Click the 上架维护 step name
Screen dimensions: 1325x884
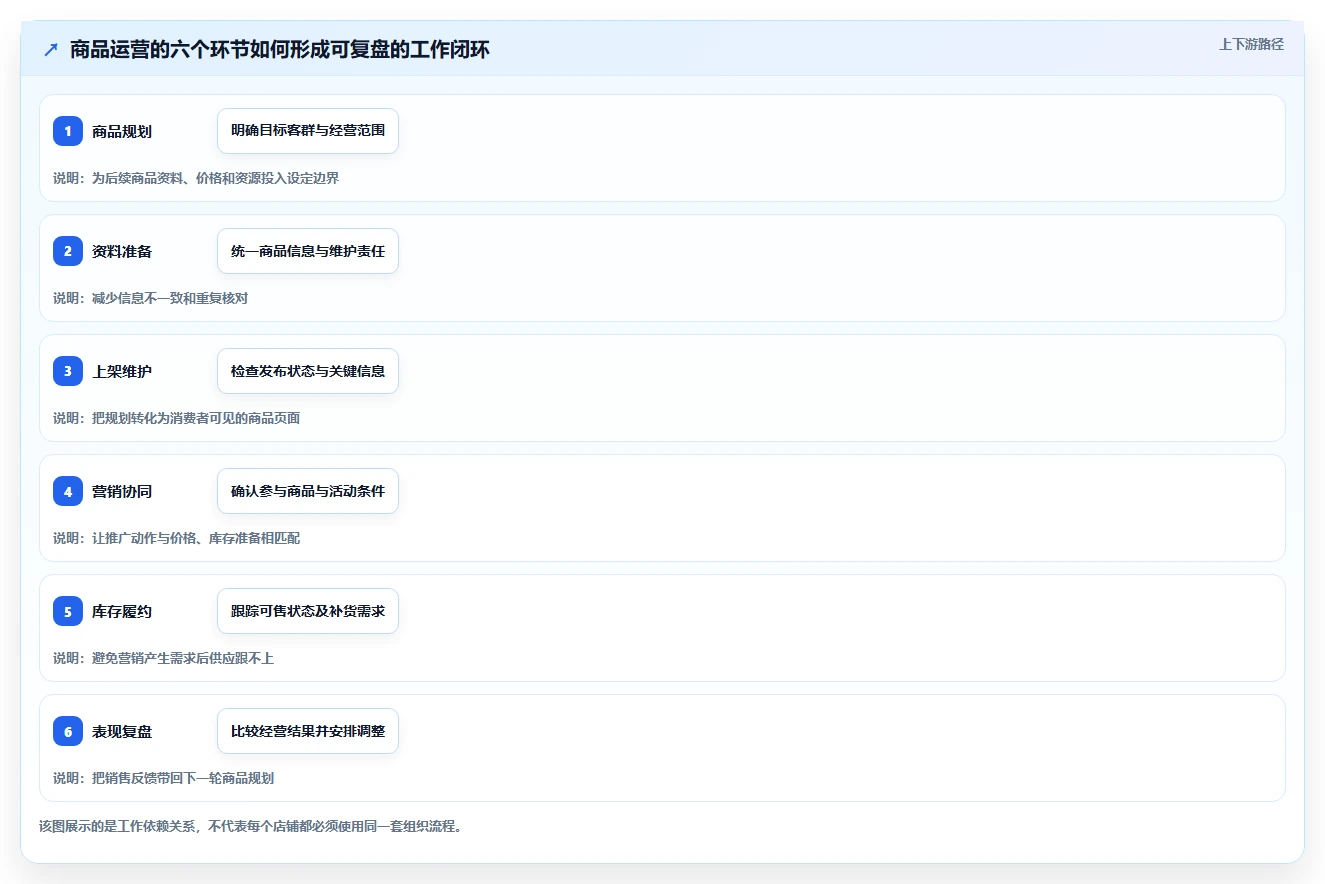point(122,371)
